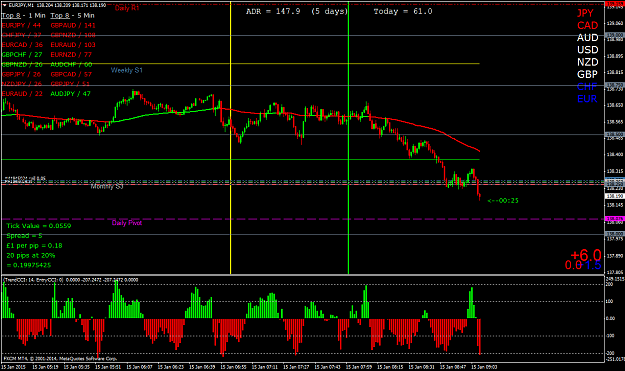
Task: Select the 'GBPCHF / 27' row
Action: 22,55
